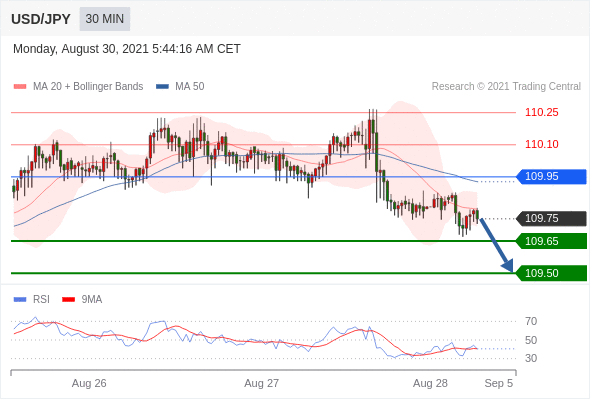The height and width of the screenshot is (400, 590).
Task: Click the green 109.65 support price tag
Action: coord(551,241)
